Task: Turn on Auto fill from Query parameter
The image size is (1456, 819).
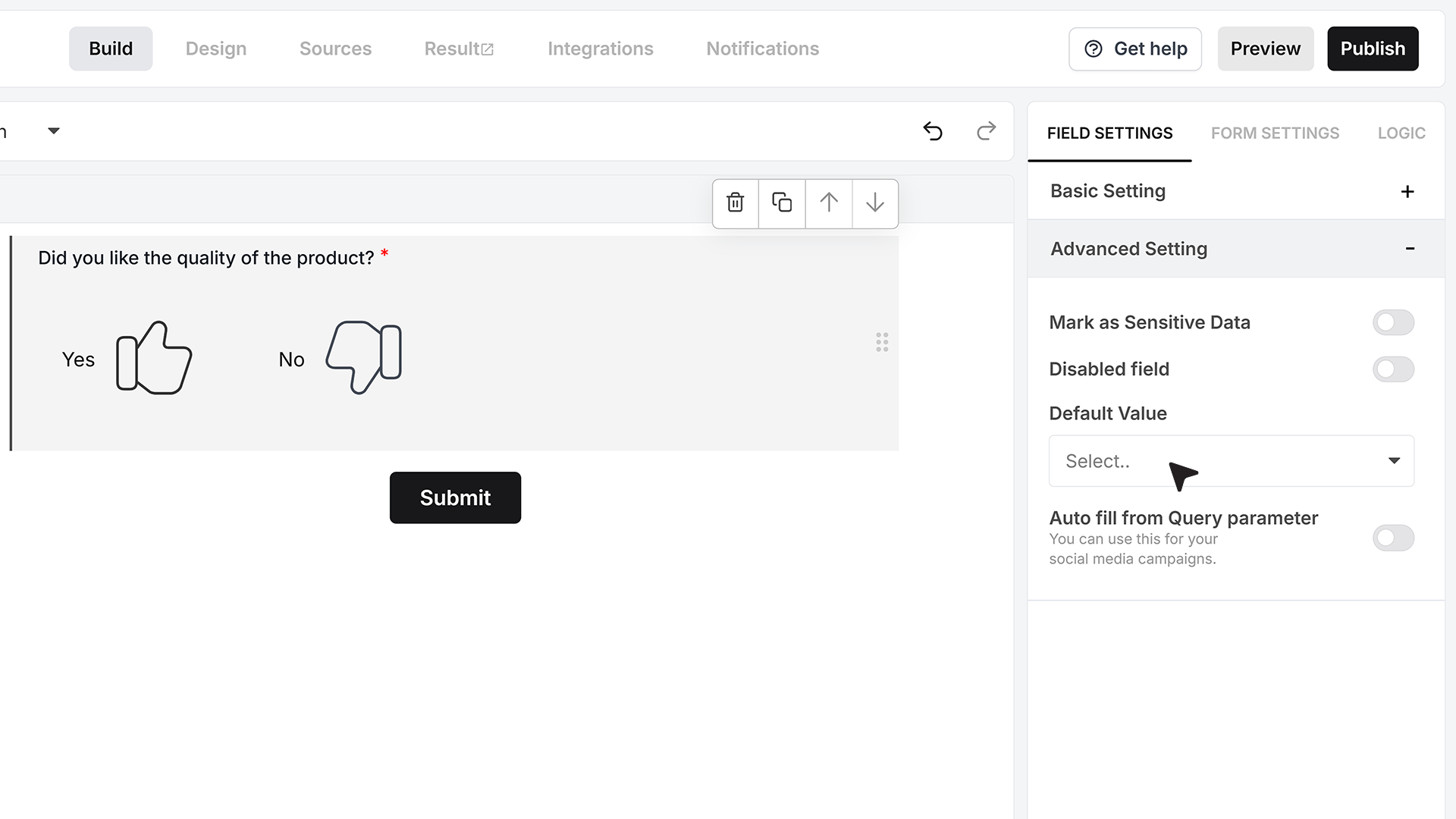Action: click(x=1393, y=538)
